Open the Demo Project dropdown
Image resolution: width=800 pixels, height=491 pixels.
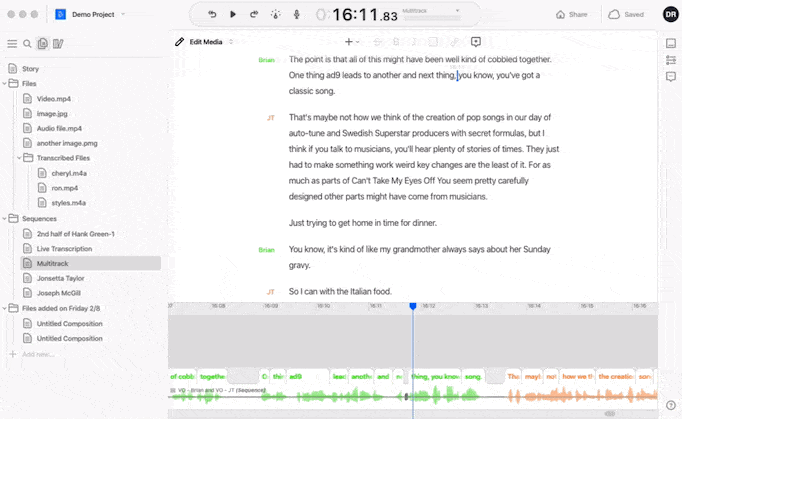pyautogui.click(x=98, y=14)
